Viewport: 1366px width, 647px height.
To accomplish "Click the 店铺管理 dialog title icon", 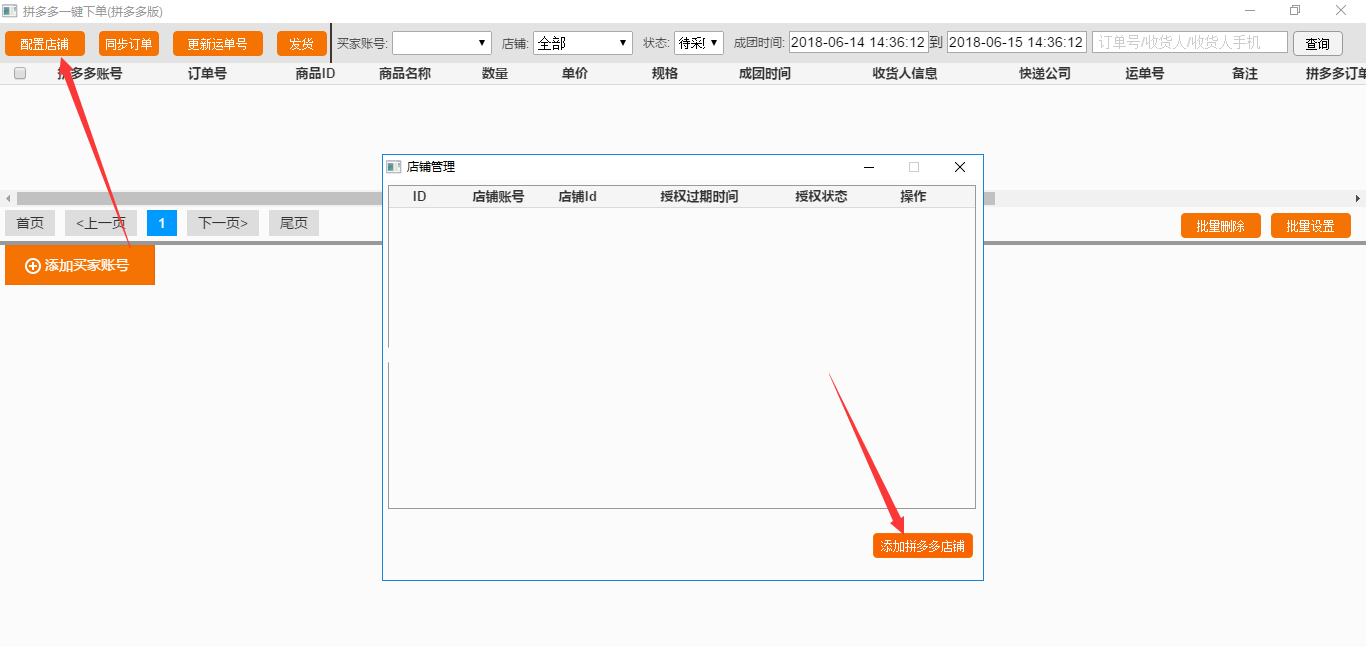I will 394,167.
